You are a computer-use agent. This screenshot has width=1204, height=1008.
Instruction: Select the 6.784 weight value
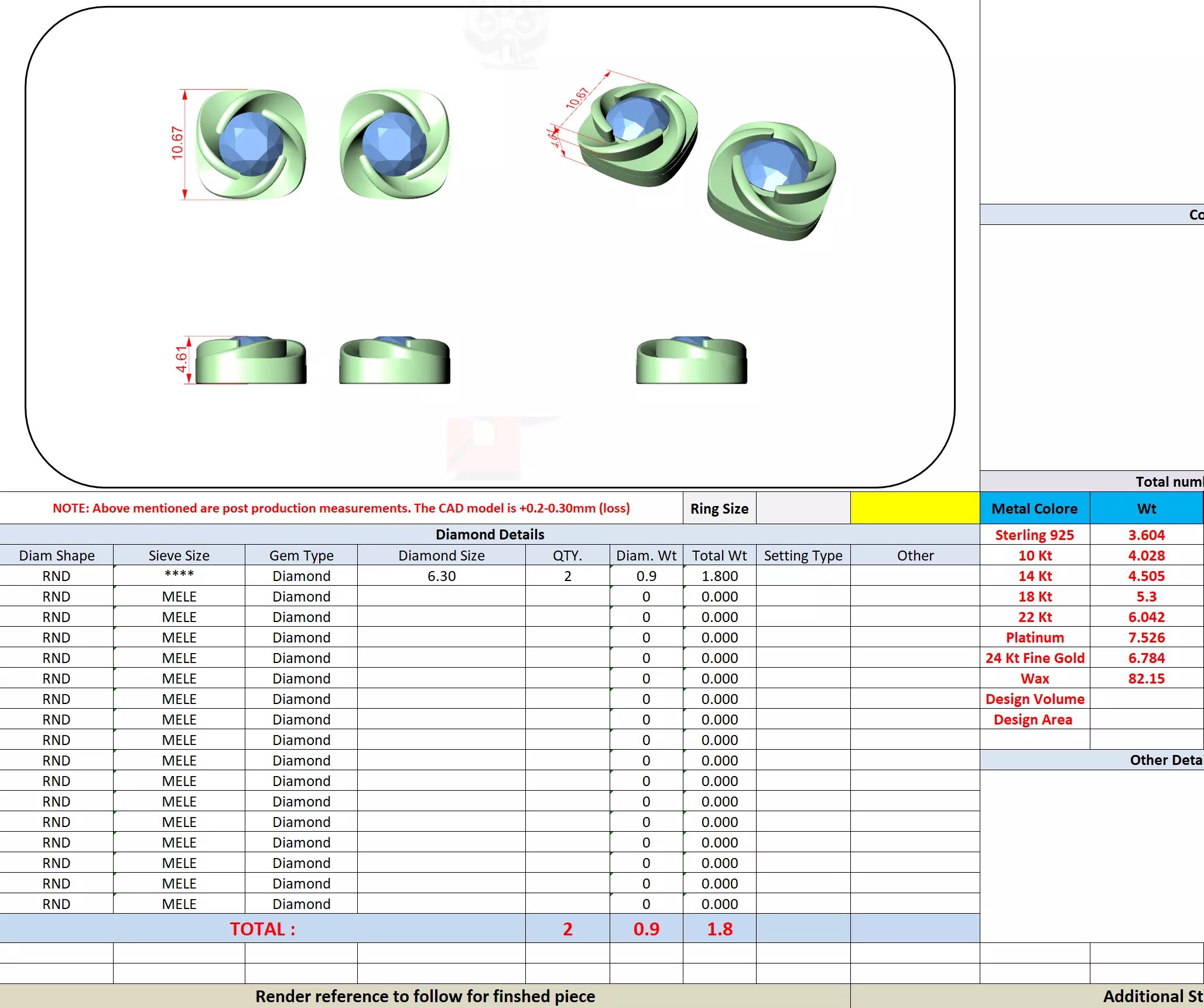pos(1147,658)
